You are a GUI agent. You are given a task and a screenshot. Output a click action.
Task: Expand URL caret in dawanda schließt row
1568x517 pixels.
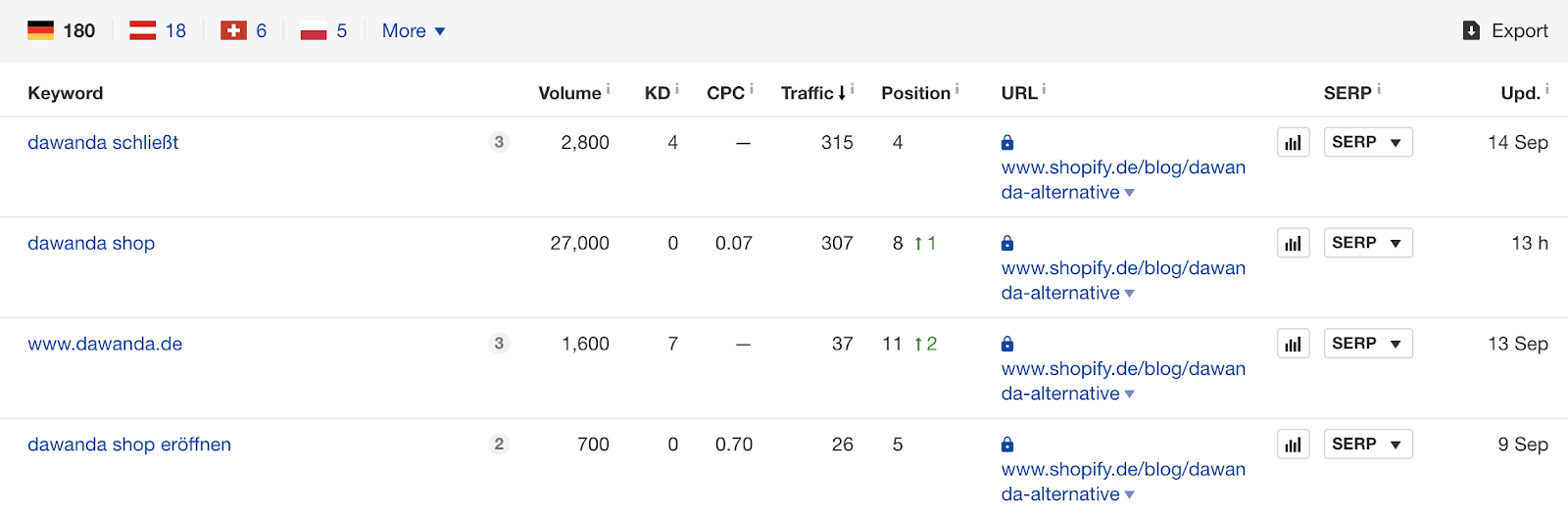[x=1130, y=194]
